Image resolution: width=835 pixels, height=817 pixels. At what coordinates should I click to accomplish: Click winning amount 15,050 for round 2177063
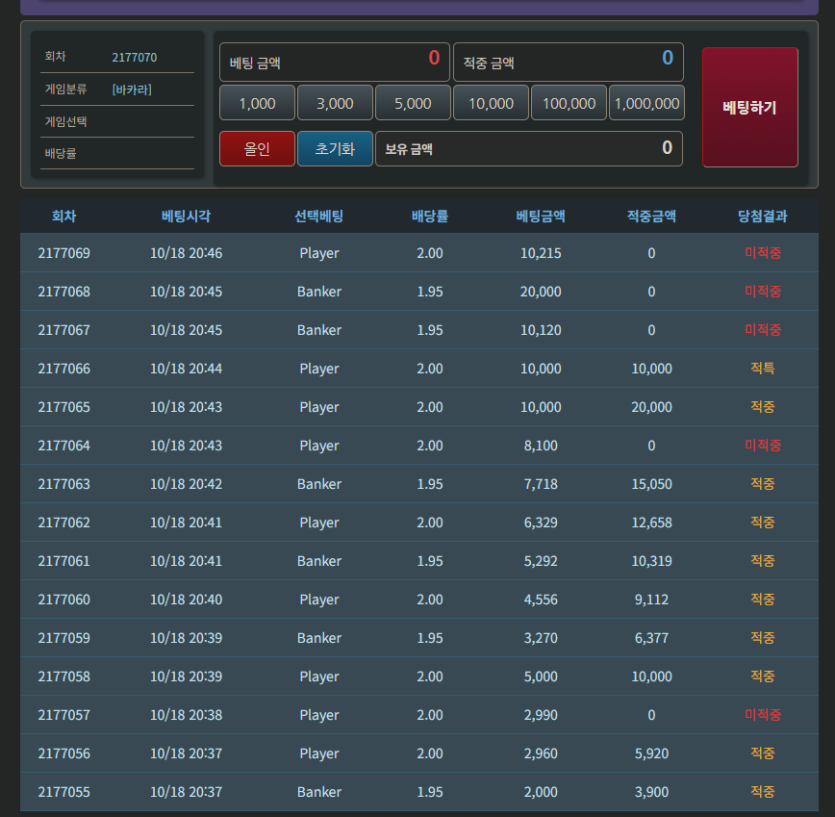(x=651, y=484)
